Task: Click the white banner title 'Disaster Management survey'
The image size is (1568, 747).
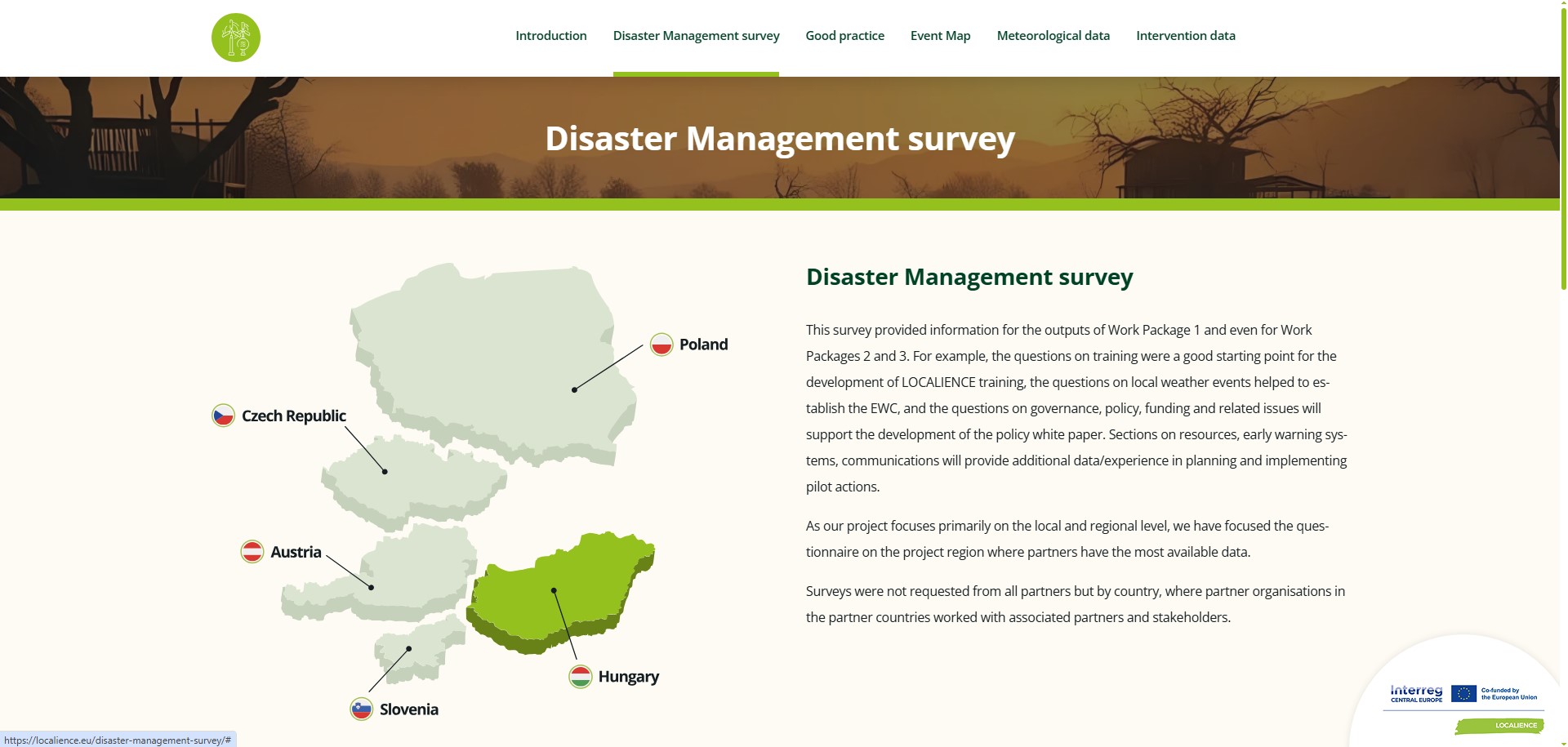Action: 780,139
